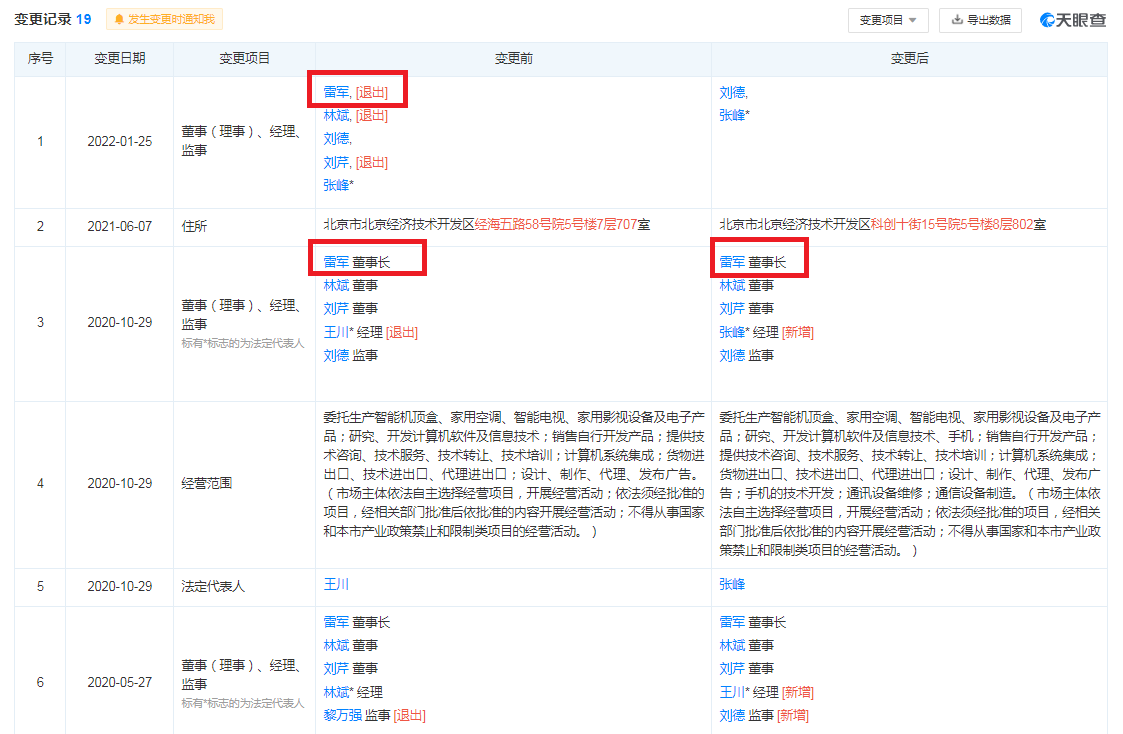Click the 导出数据 export button
This screenshot has height=734, width=1123.
point(980,19)
